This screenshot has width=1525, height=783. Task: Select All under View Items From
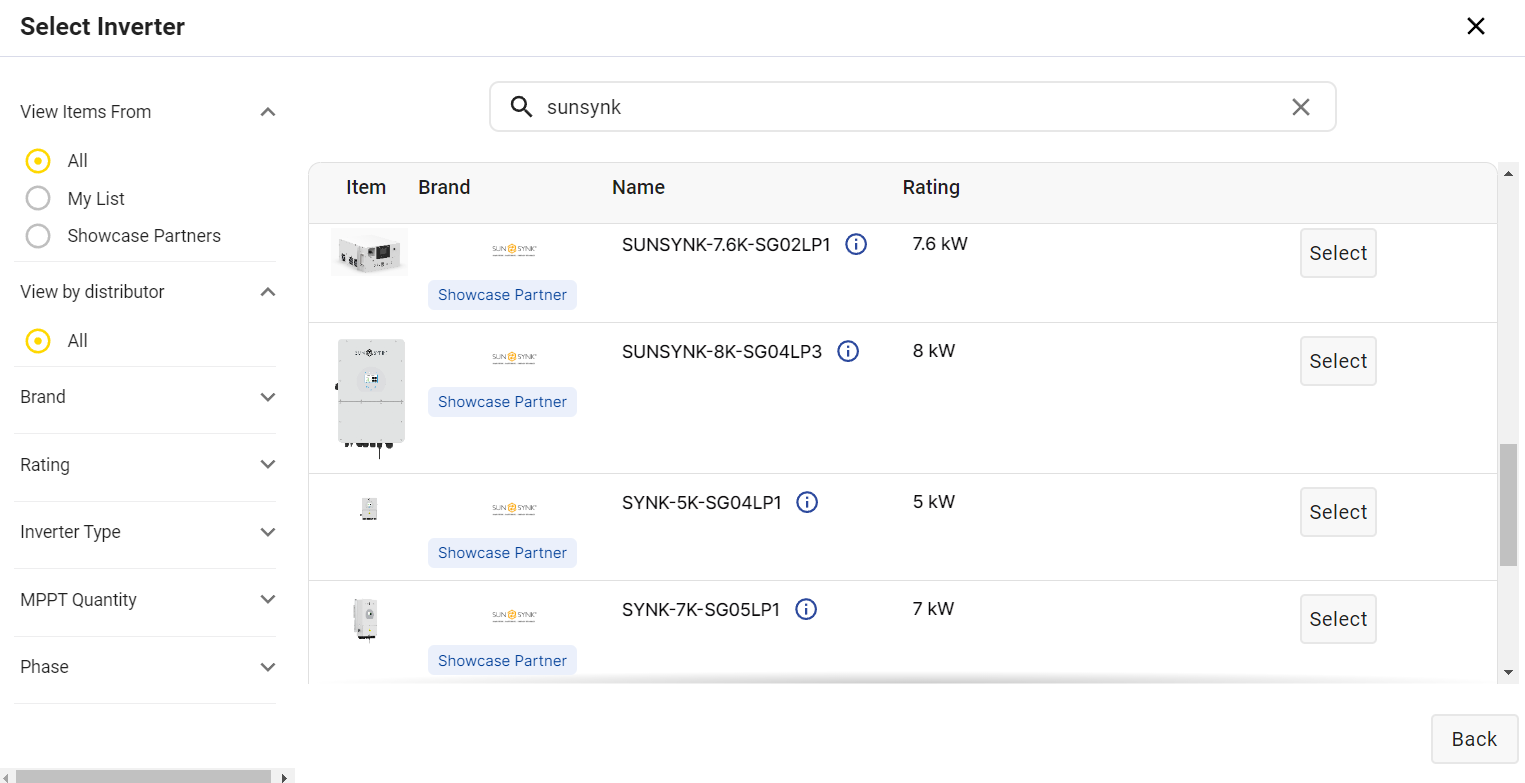pyautogui.click(x=38, y=160)
